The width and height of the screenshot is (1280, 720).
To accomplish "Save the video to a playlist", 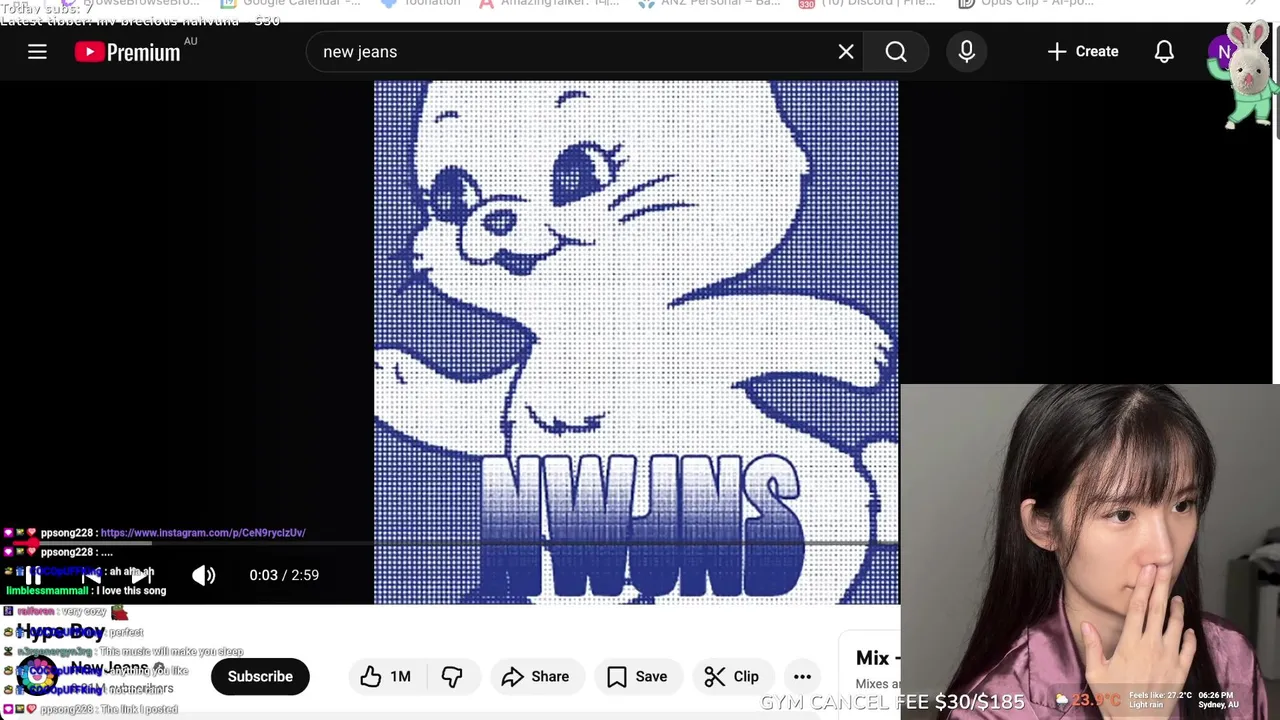I will coord(637,677).
